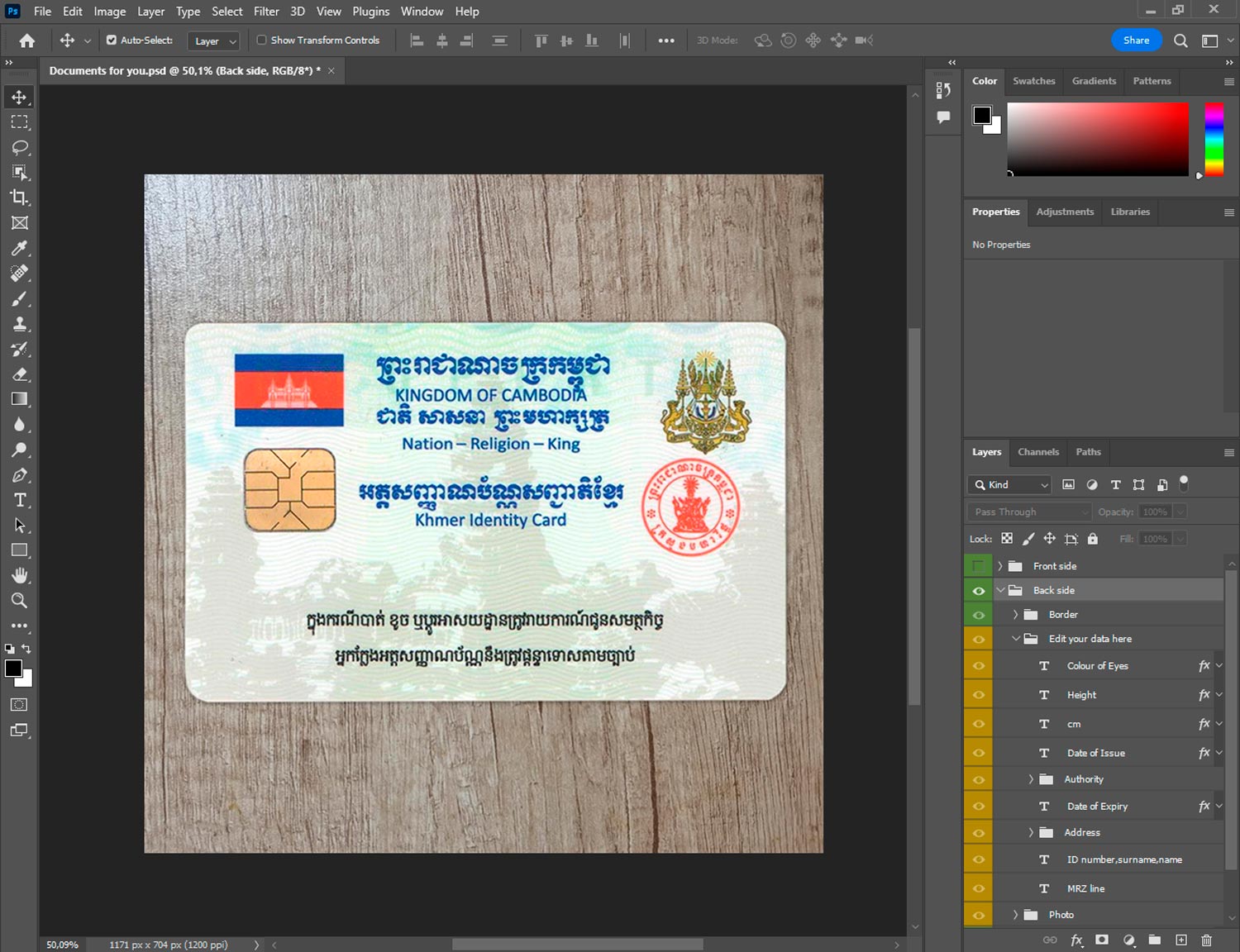This screenshot has height=952, width=1240.
Task: Expand the Border layer group
Action: click(x=1015, y=615)
